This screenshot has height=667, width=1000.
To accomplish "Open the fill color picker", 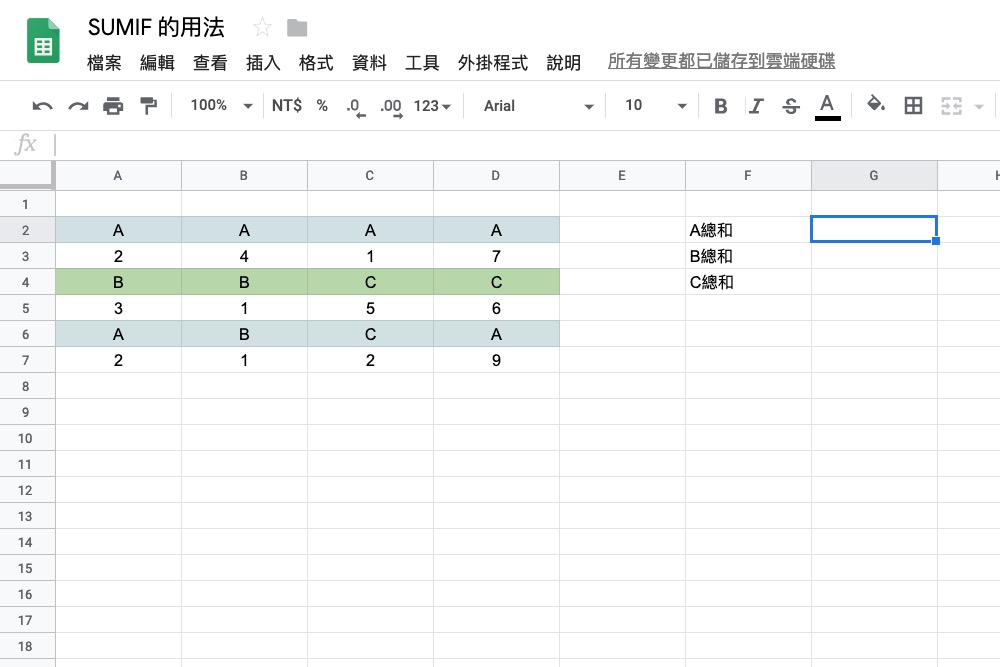I will (x=873, y=105).
